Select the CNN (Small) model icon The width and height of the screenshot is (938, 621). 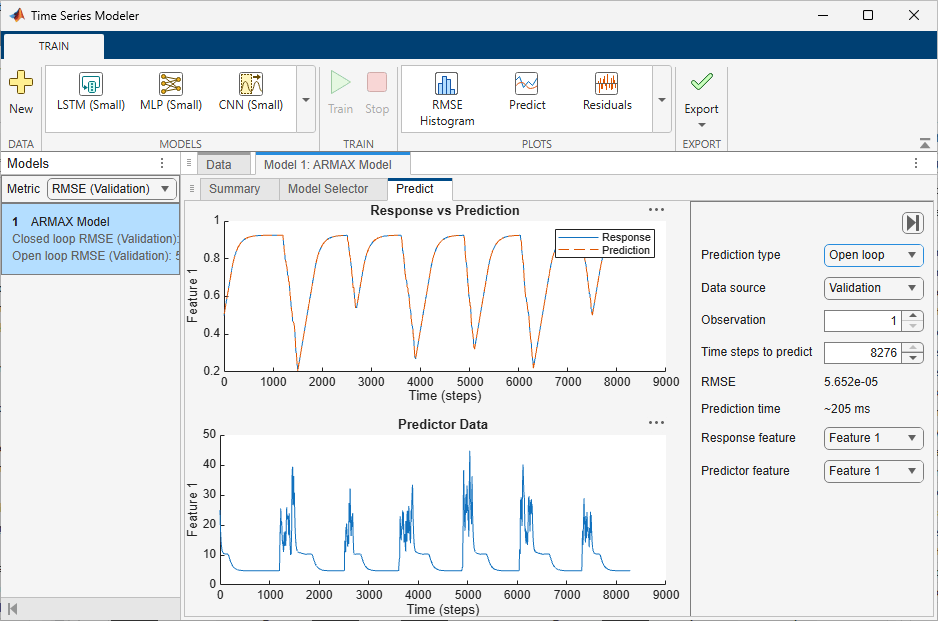tap(251, 84)
